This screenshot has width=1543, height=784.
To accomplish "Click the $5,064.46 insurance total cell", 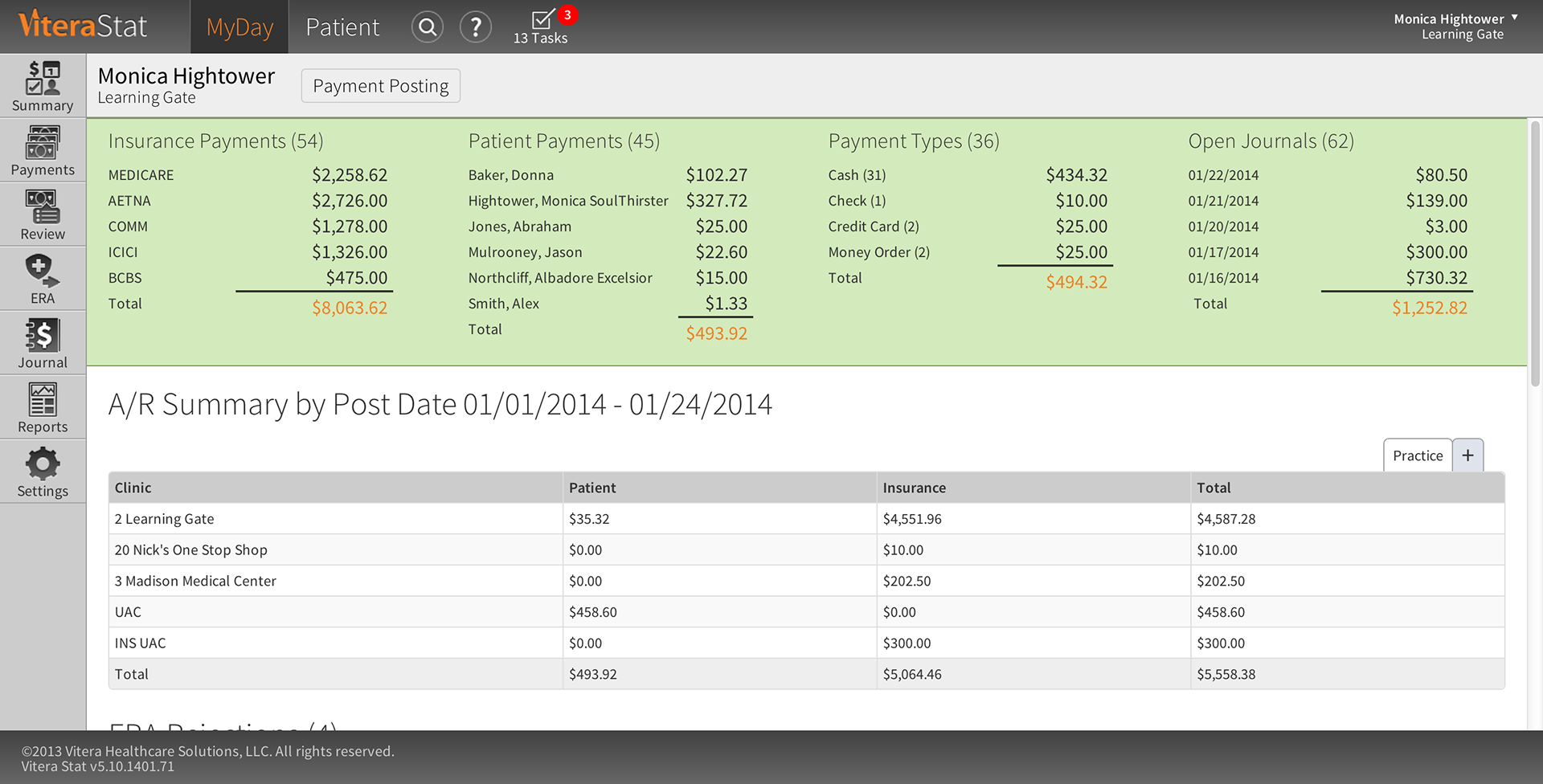I will [1033, 675].
